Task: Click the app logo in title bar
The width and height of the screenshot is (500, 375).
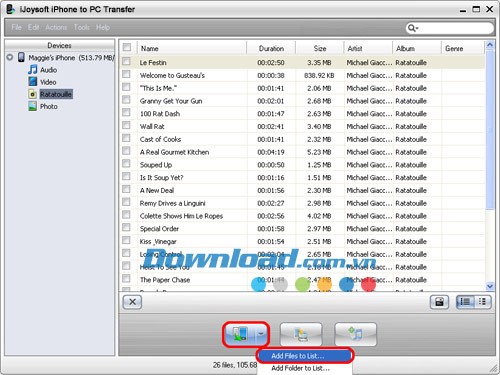Action: coord(10,9)
